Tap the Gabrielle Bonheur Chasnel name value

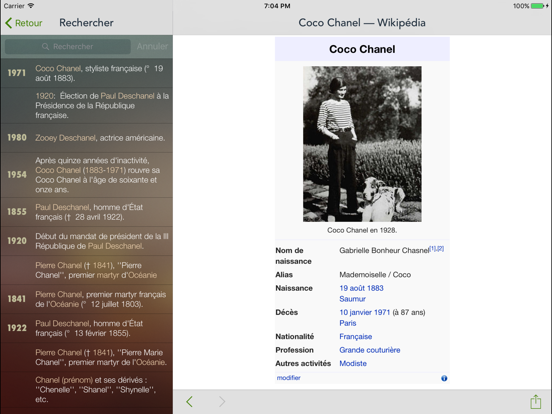coord(384,250)
